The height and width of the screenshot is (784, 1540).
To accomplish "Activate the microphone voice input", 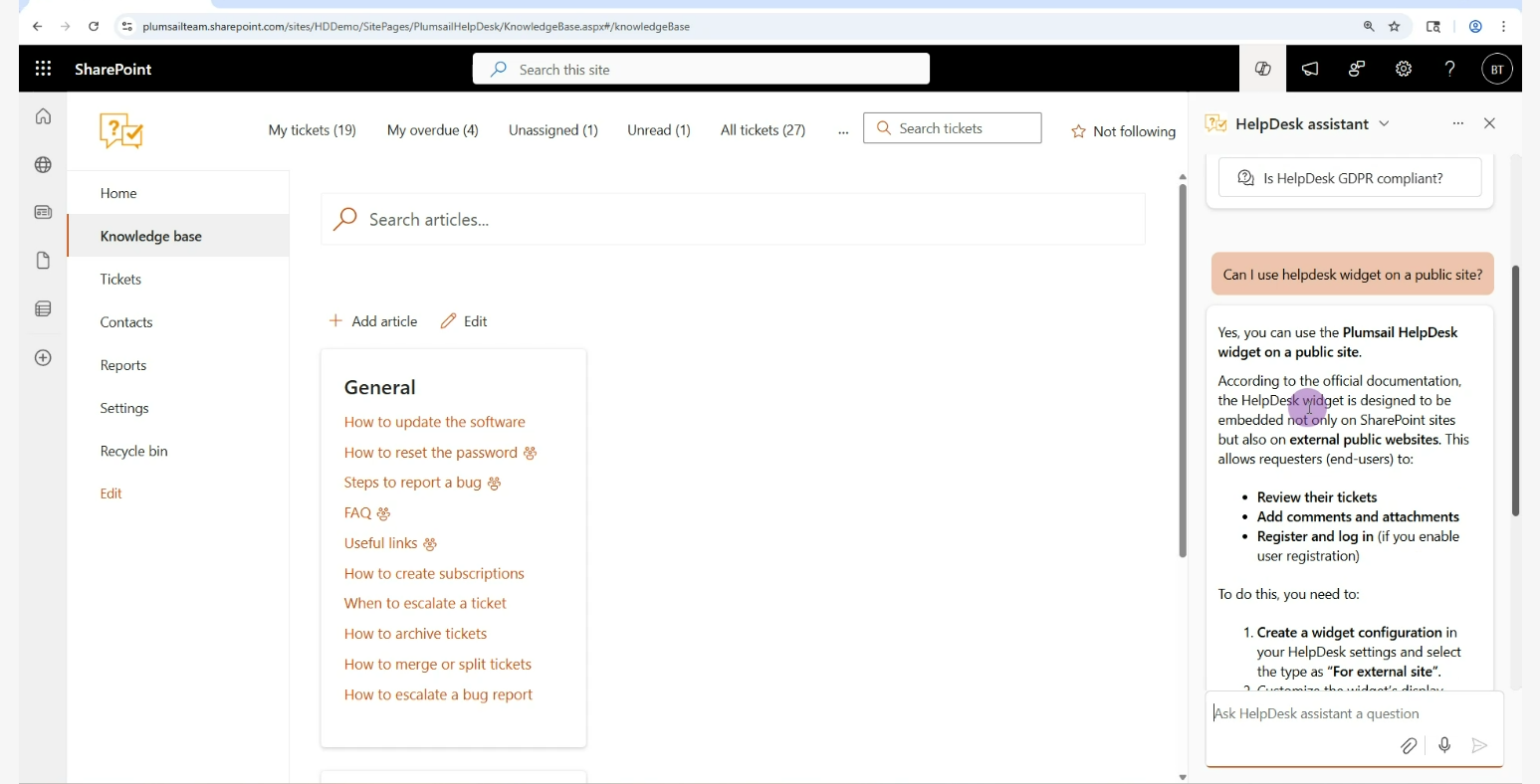I will coord(1444,745).
